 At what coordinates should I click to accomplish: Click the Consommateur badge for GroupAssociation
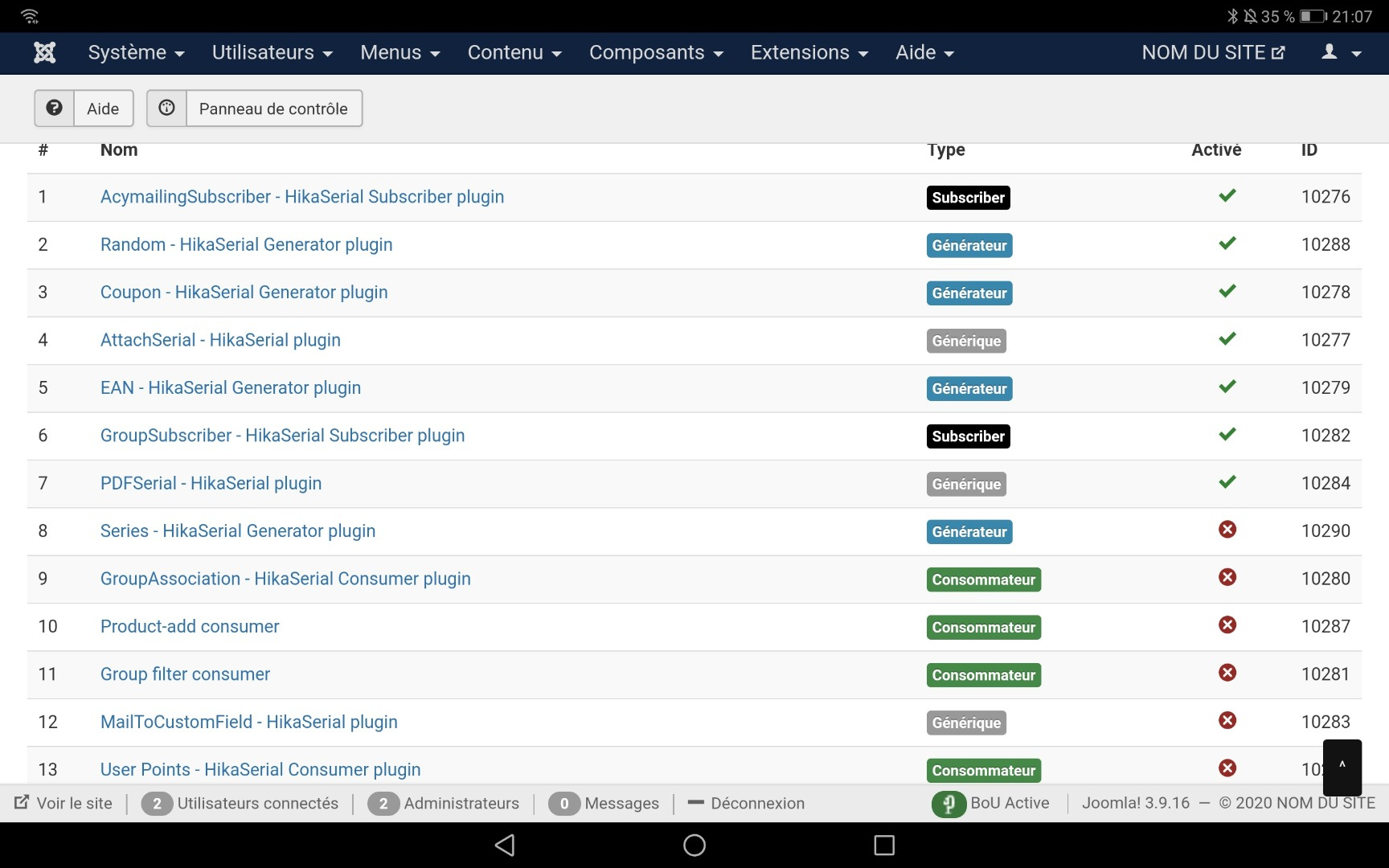click(x=984, y=579)
